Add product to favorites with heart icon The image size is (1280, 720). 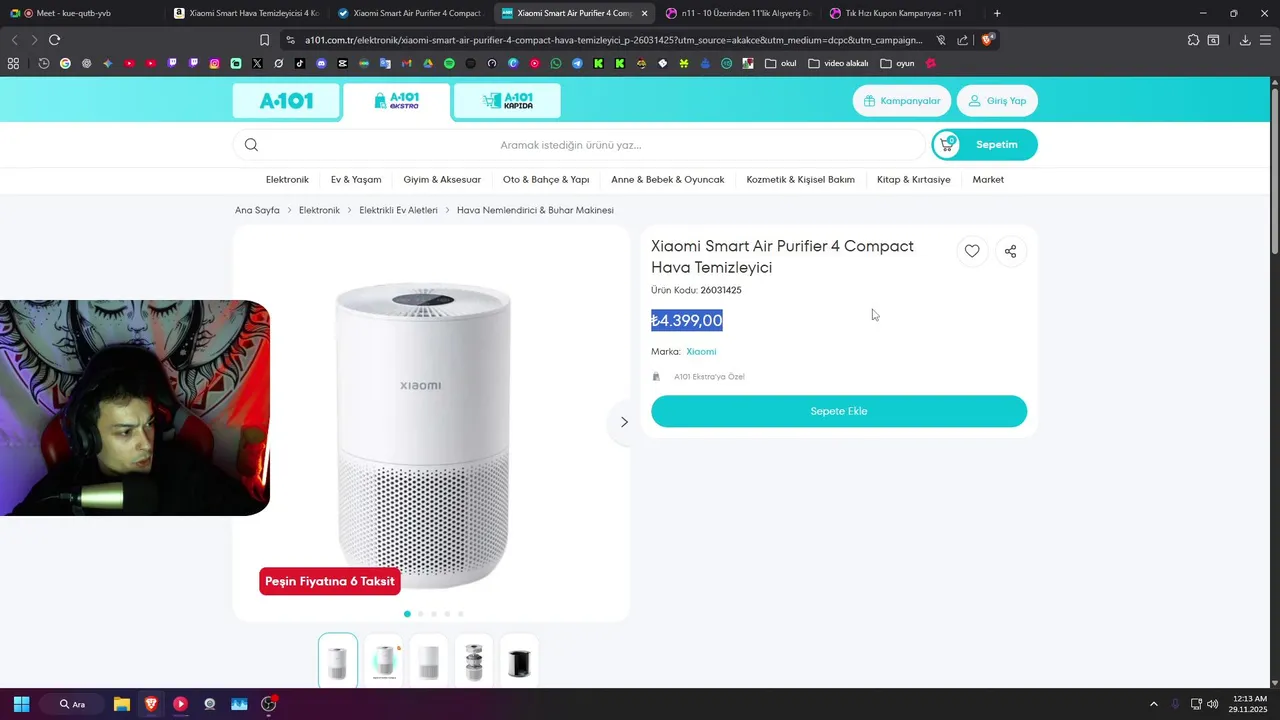[x=972, y=251]
